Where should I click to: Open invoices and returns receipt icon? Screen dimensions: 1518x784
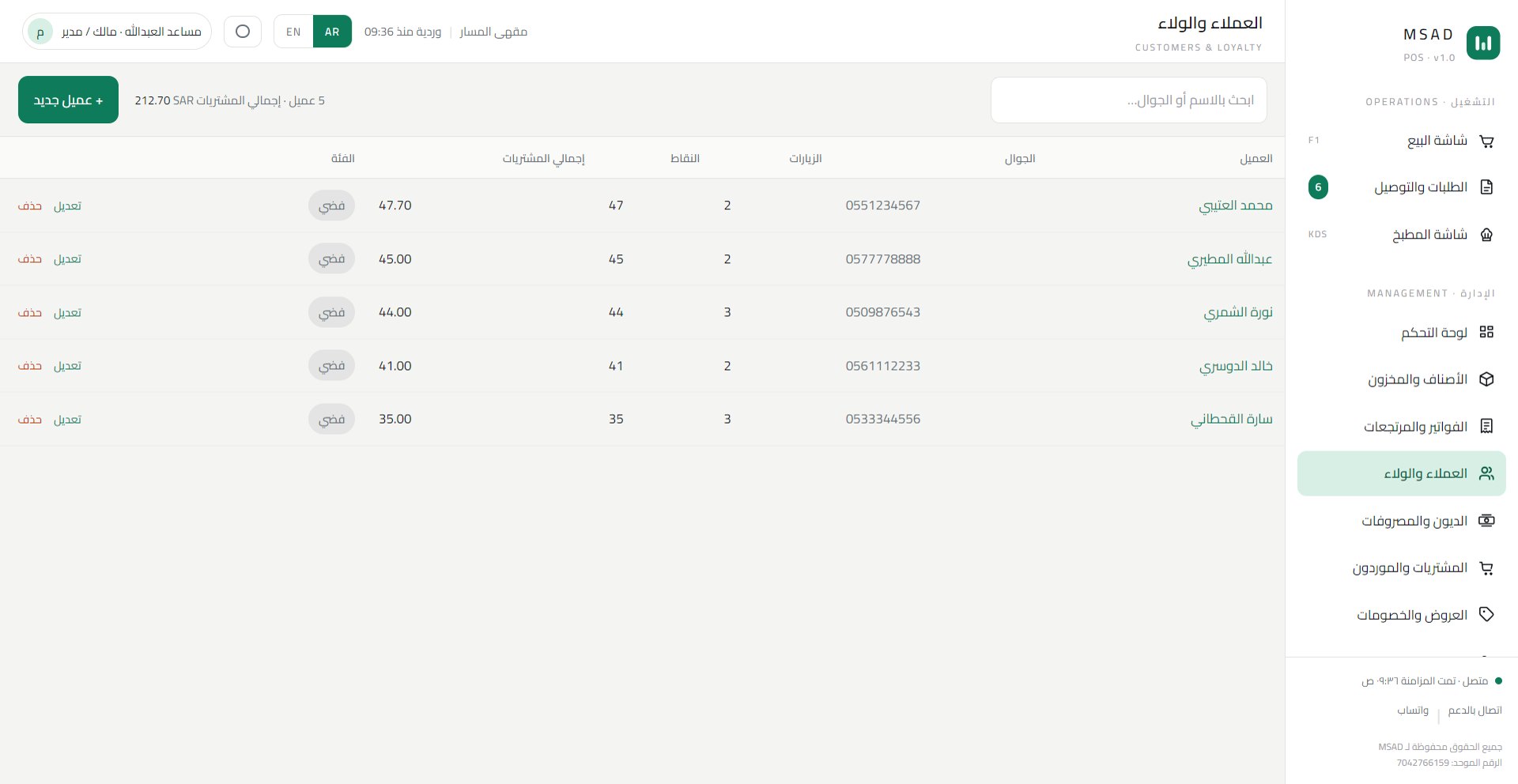(x=1486, y=426)
